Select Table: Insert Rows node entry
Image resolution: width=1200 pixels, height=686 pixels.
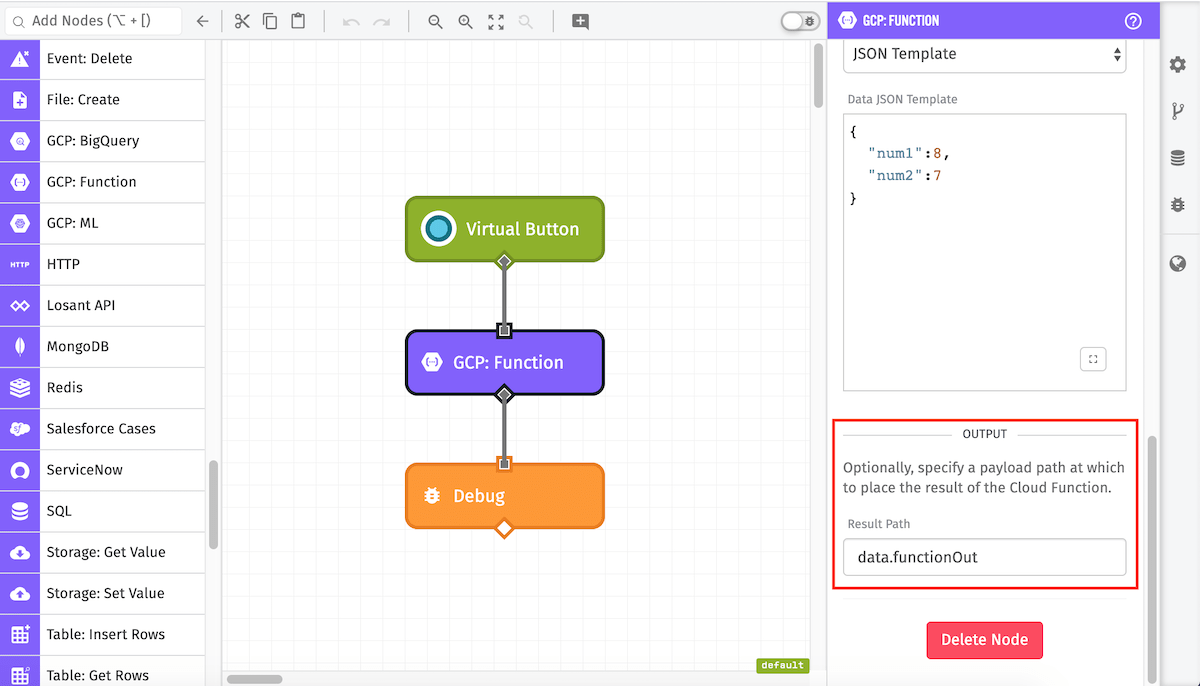point(102,634)
